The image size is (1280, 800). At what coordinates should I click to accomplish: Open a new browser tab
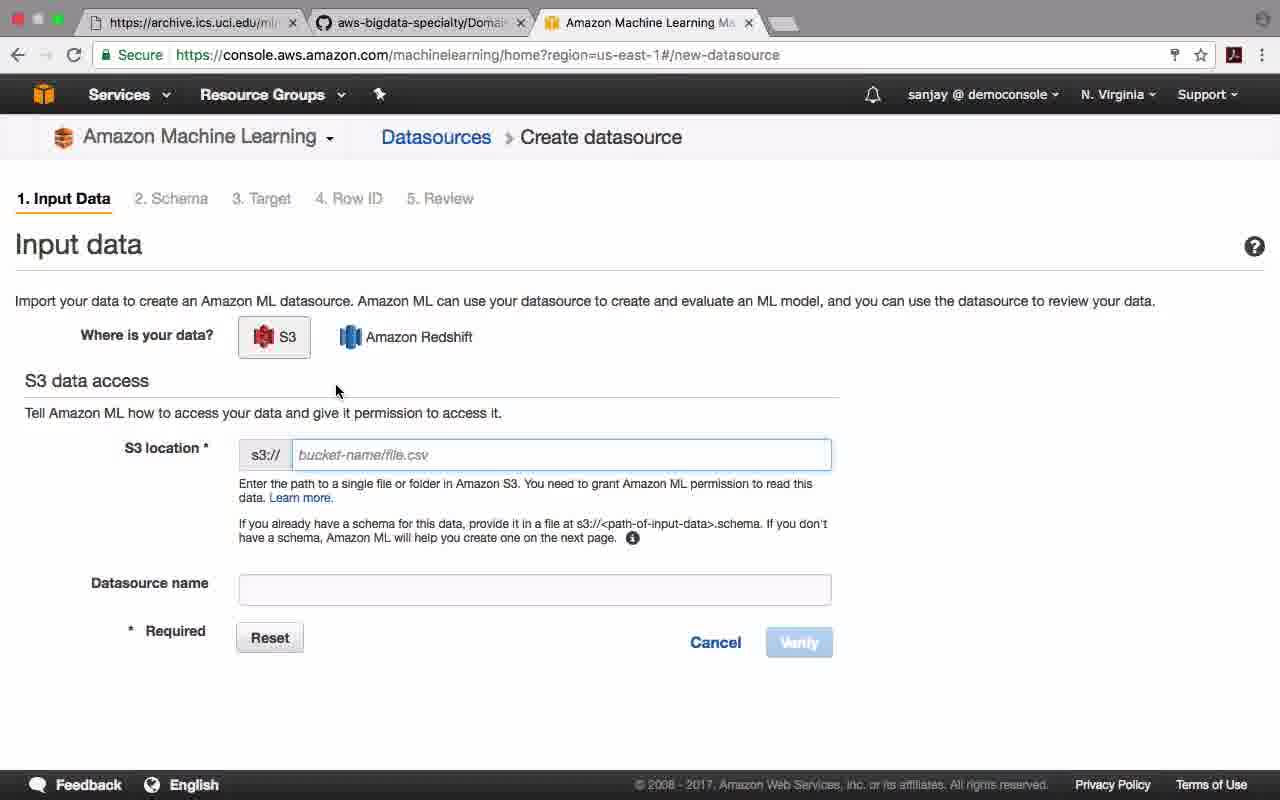783,24
